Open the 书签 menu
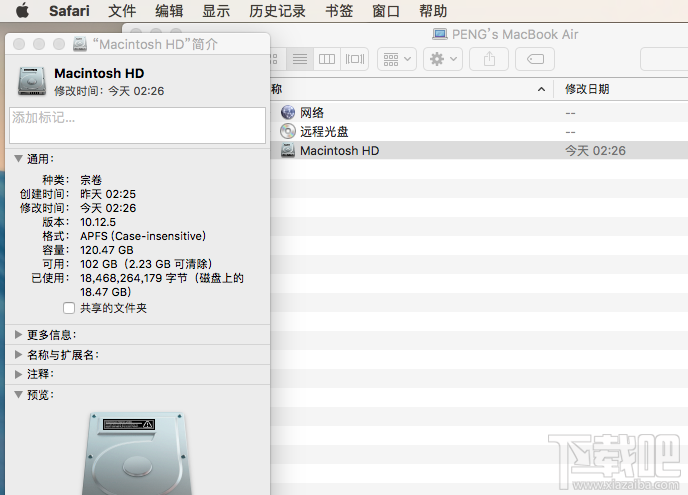 [339, 11]
